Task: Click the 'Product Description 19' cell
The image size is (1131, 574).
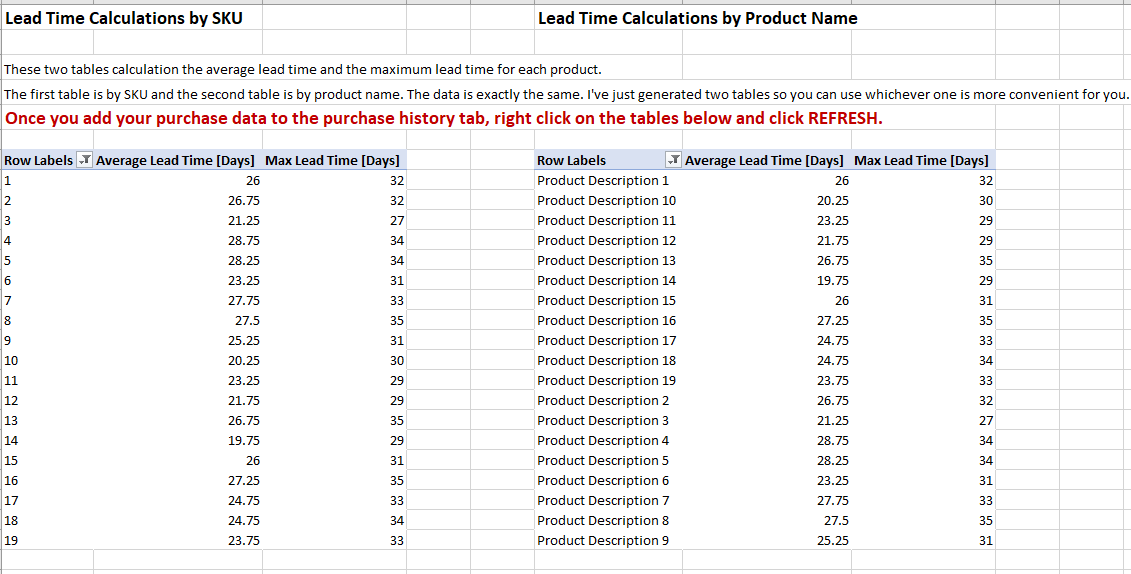Action: tap(608, 381)
